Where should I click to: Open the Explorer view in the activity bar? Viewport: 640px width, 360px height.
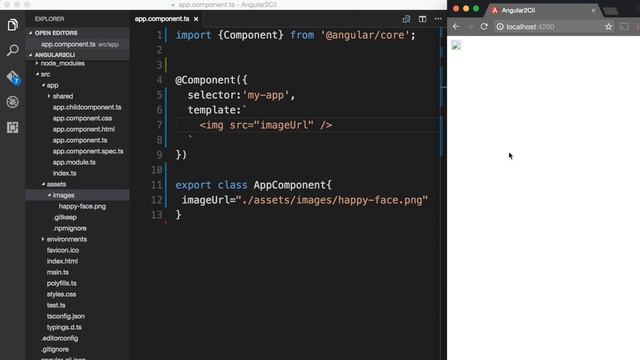[x=13, y=25]
